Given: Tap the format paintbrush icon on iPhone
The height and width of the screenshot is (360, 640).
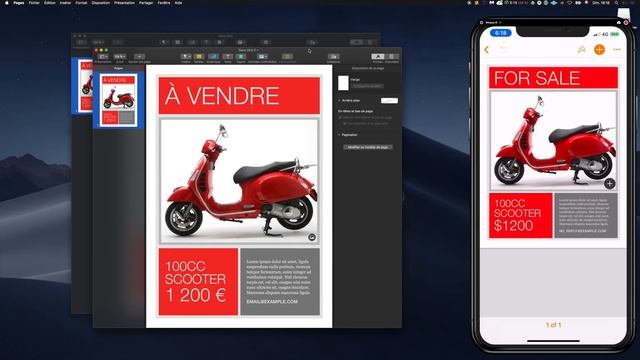Looking at the screenshot, I should coord(581,50).
